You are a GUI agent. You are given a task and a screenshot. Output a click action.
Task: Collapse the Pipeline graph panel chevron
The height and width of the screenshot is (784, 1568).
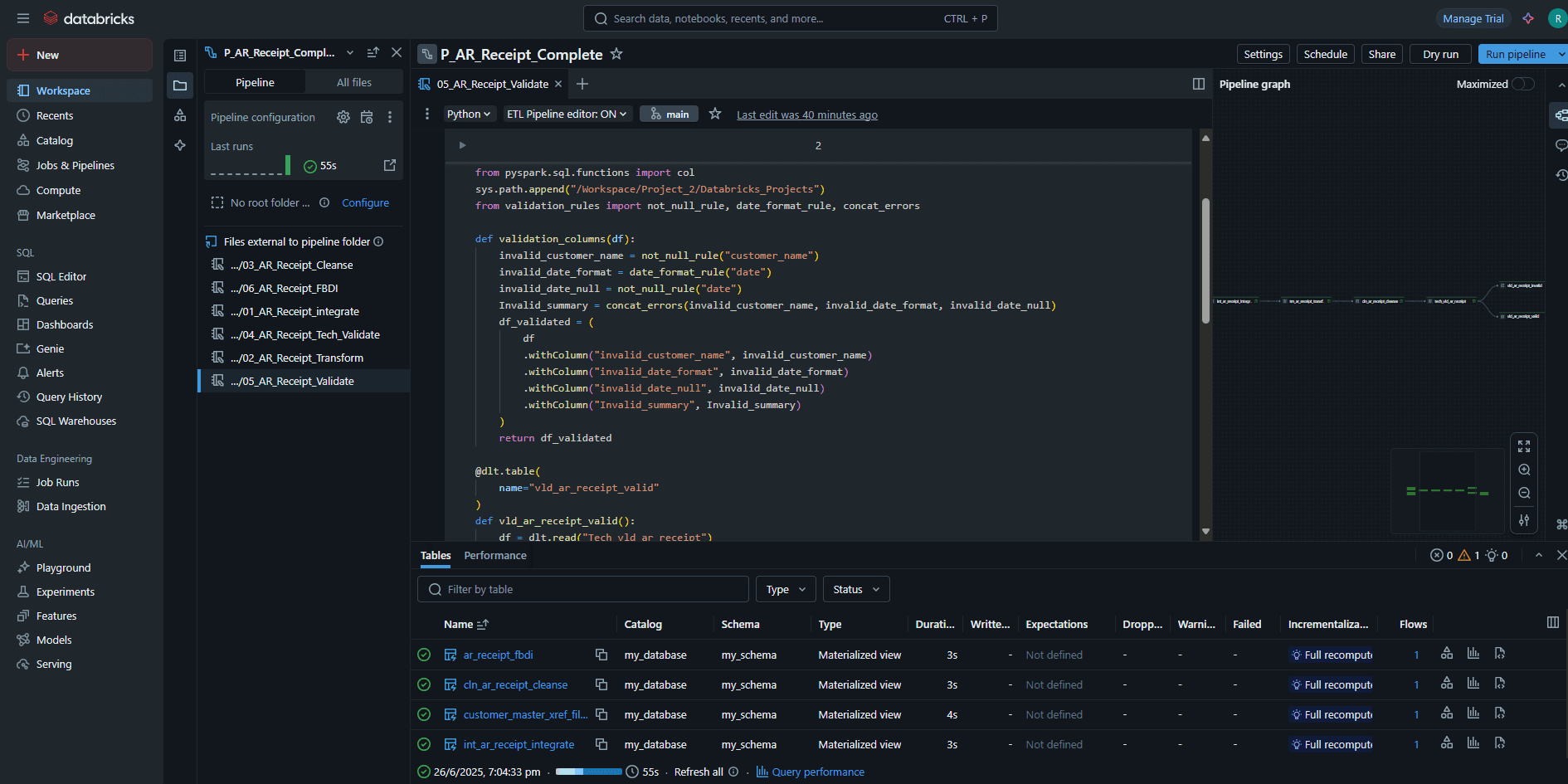click(x=1561, y=84)
